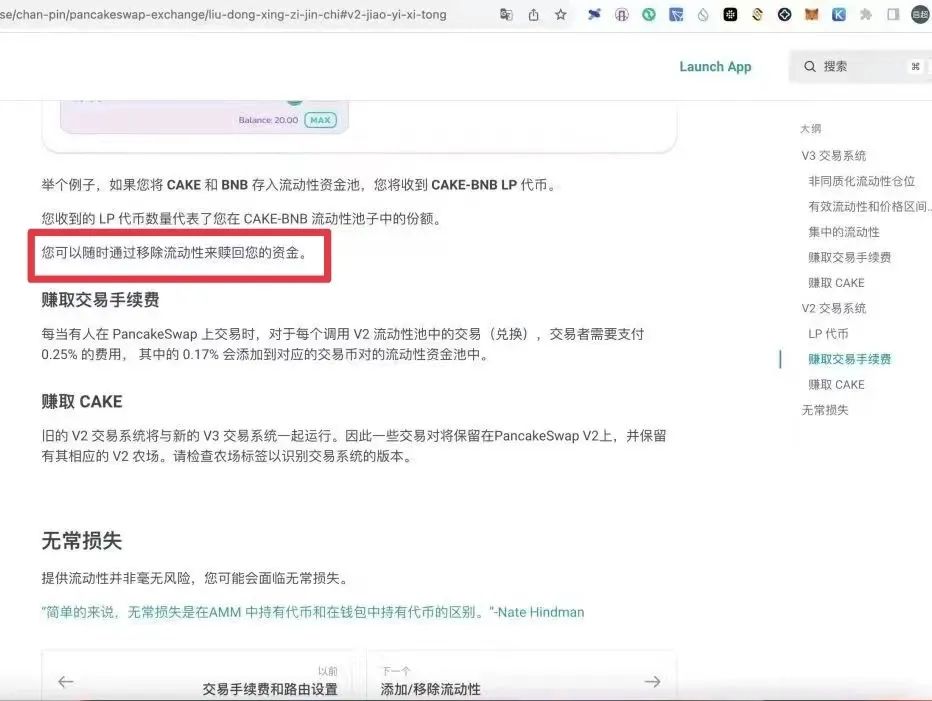Select 集中的流动性 in the sidebar
This screenshot has width=932, height=701.
(x=844, y=232)
